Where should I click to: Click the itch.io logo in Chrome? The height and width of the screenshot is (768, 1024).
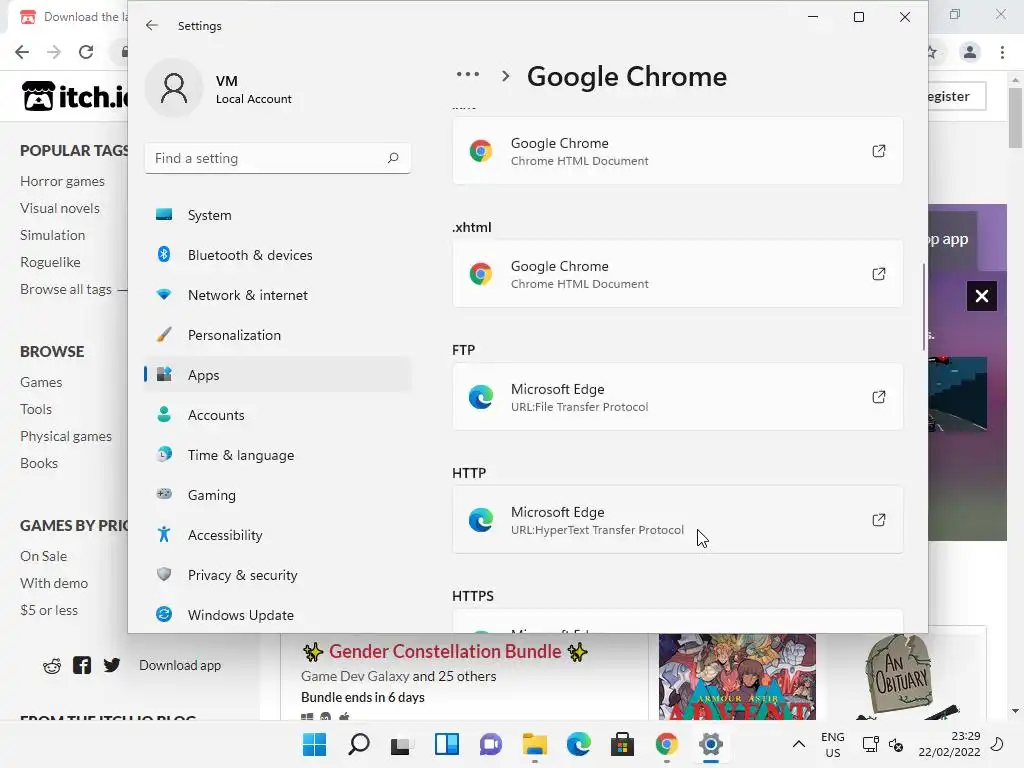tap(75, 96)
